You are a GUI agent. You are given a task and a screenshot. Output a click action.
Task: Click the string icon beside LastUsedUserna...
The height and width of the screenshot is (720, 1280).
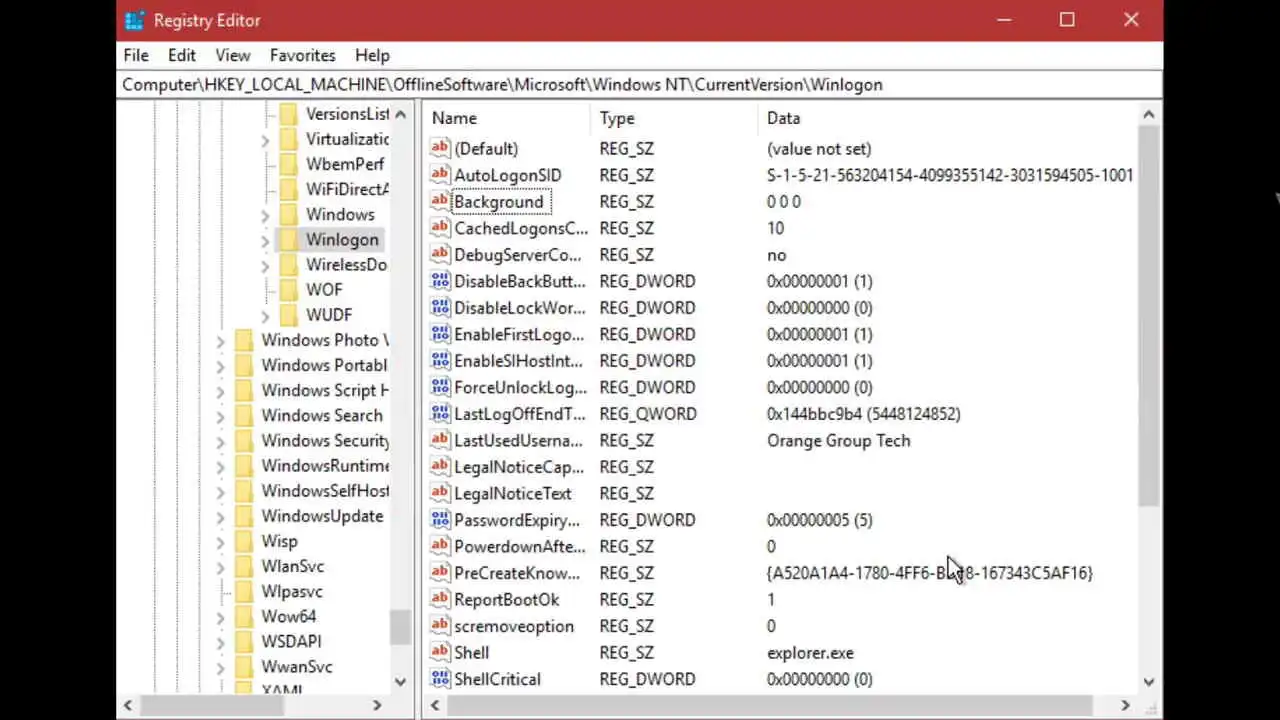click(440, 440)
